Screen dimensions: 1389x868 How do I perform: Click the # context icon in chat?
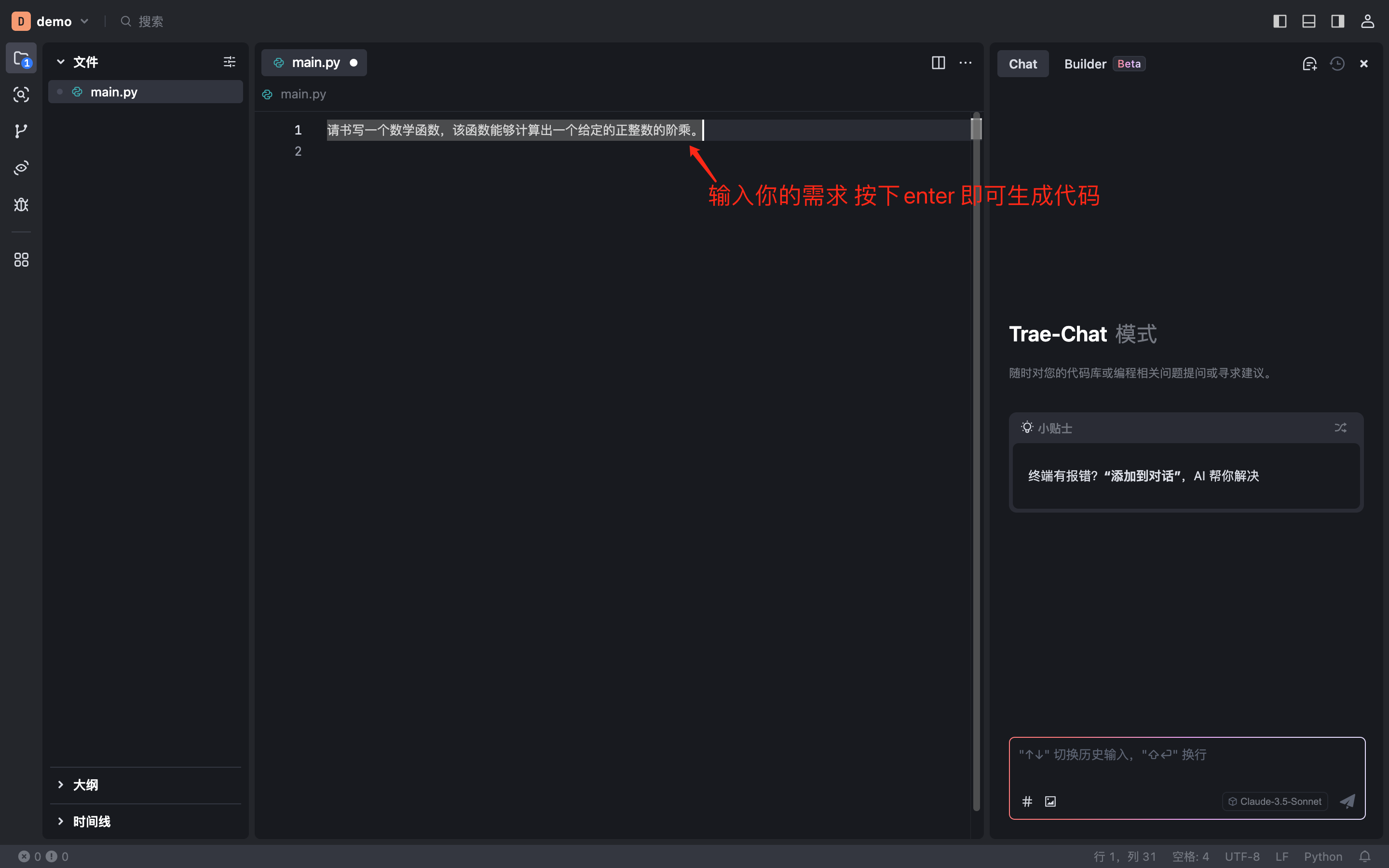click(1027, 801)
